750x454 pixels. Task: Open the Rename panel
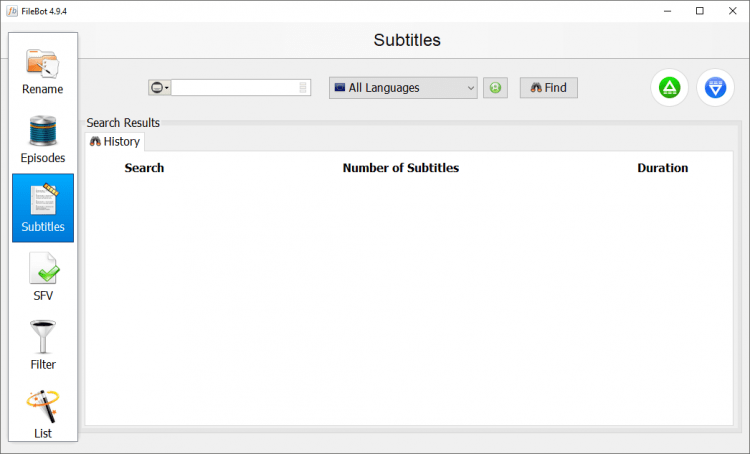(x=42, y=70)
